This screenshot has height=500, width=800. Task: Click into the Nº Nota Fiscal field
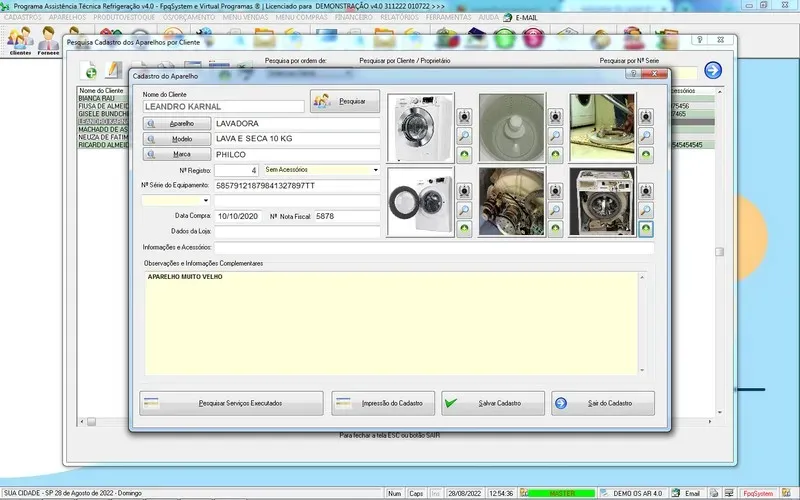tap(346, 216)
